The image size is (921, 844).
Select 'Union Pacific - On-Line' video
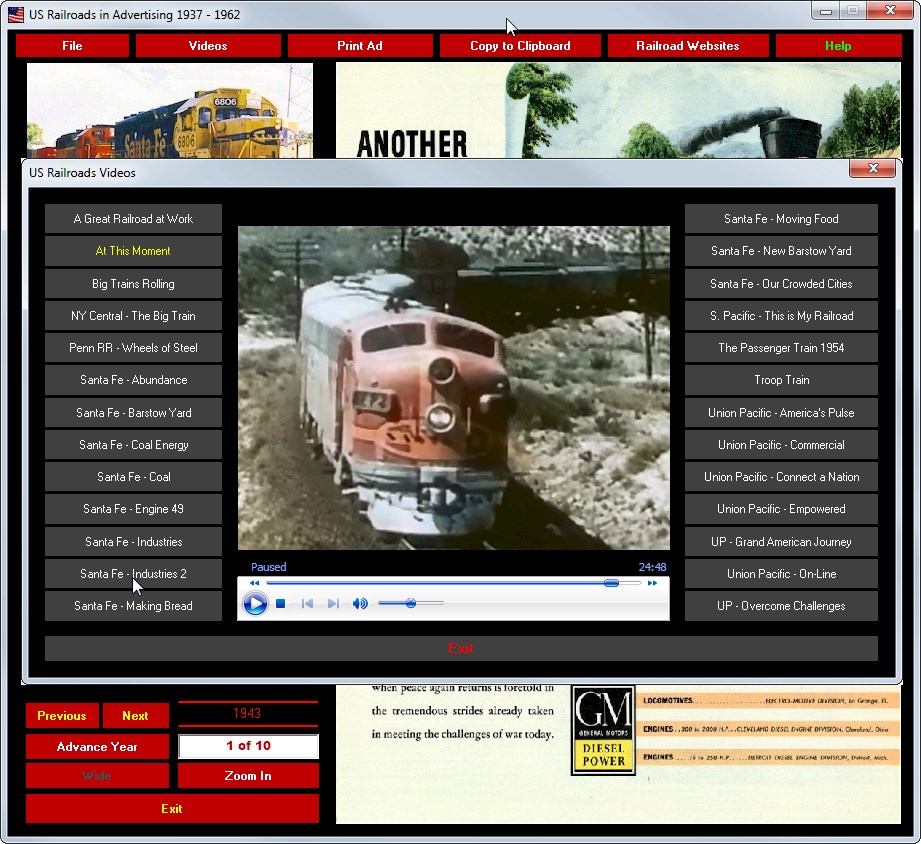coord(781,574)
